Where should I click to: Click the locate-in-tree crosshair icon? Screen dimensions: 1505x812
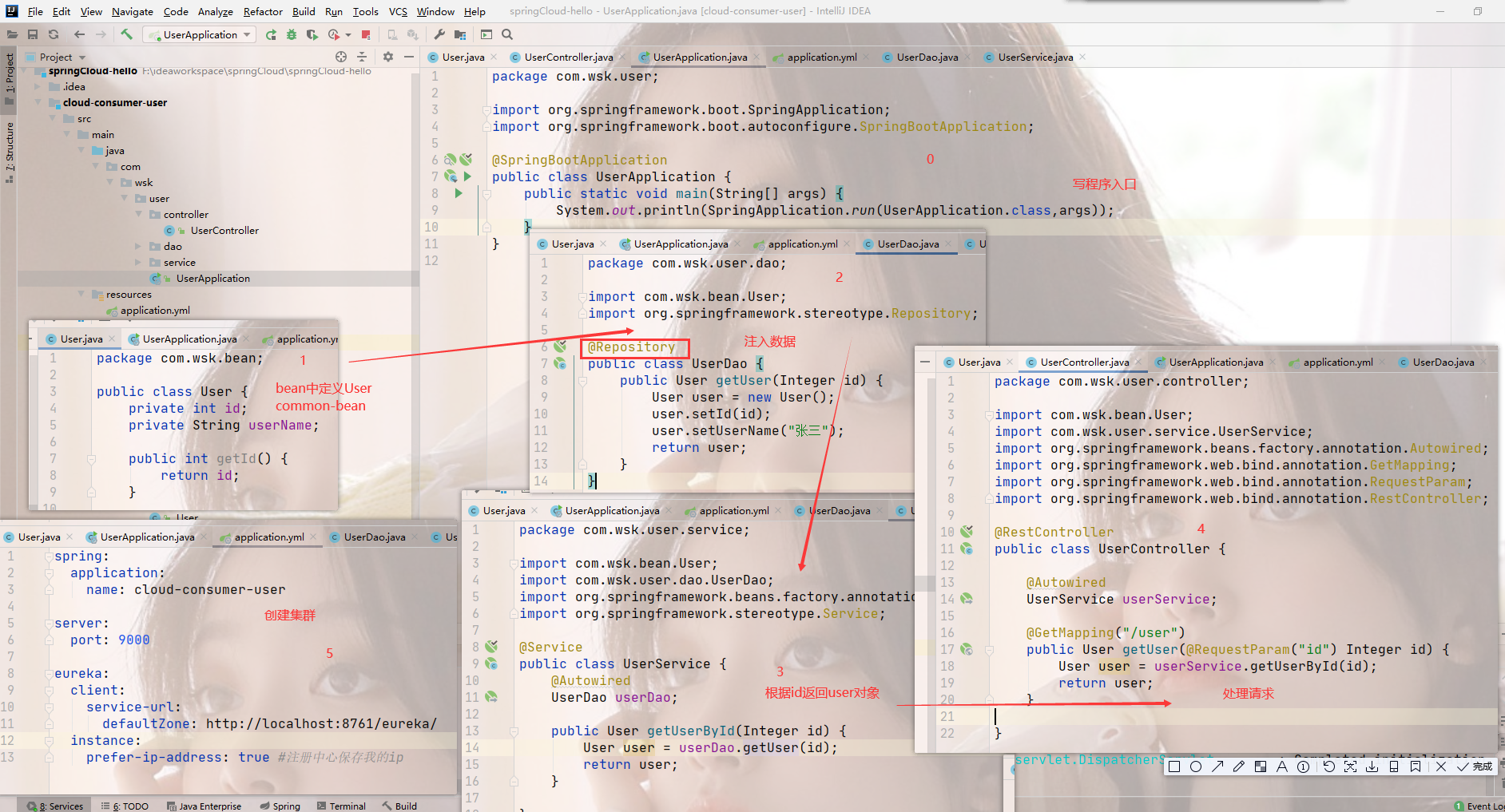(341, 57)
